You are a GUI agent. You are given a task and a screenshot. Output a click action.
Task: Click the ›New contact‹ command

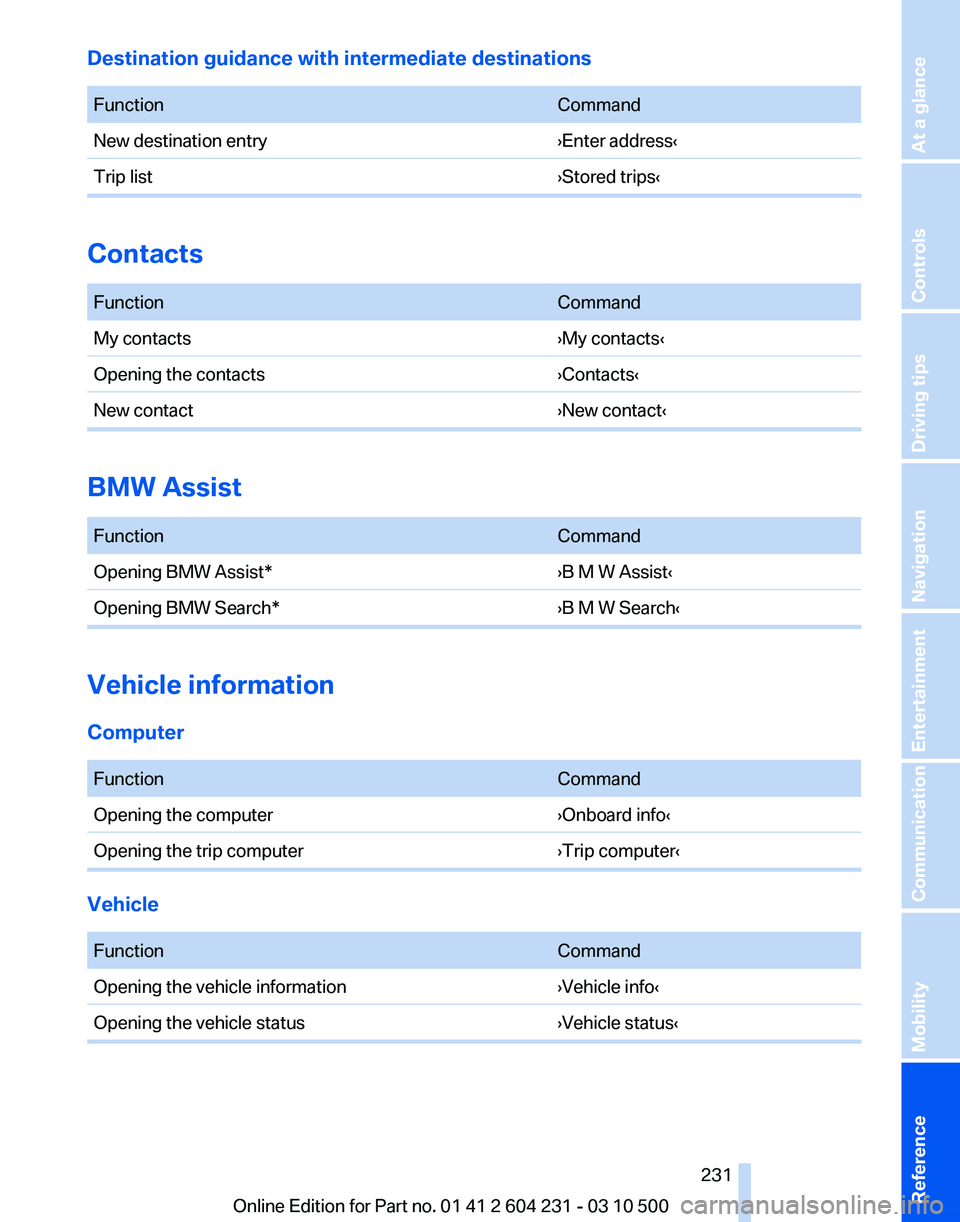[612, 411]
